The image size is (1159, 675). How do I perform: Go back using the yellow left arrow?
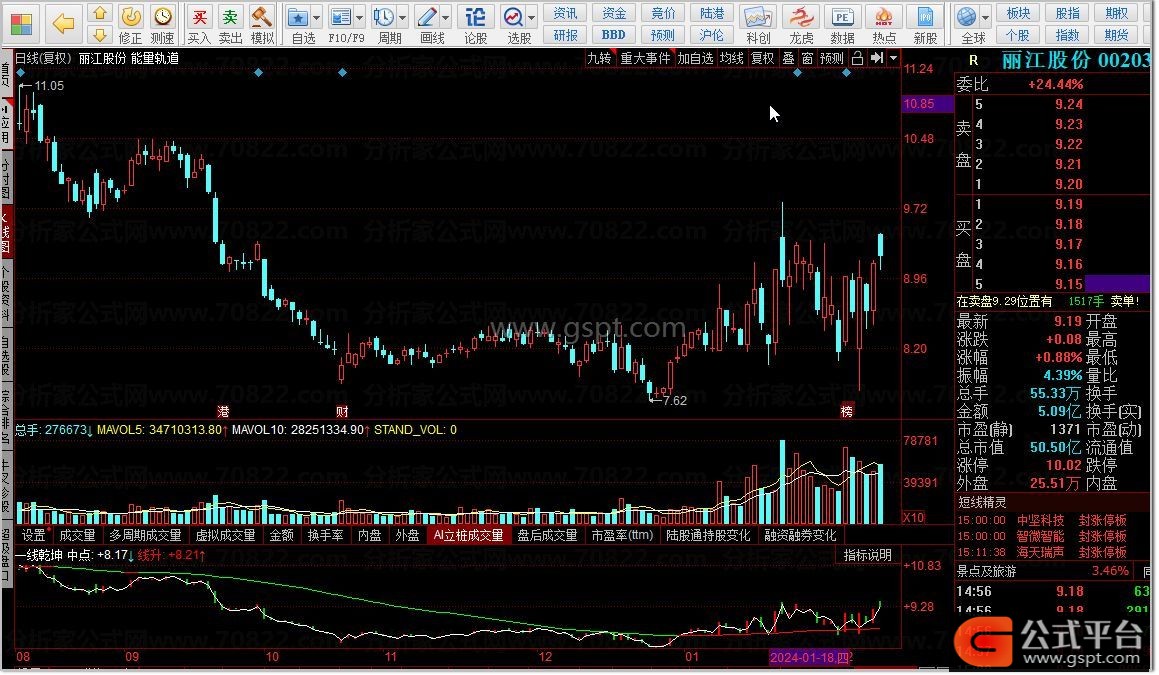tap(64, 24)
